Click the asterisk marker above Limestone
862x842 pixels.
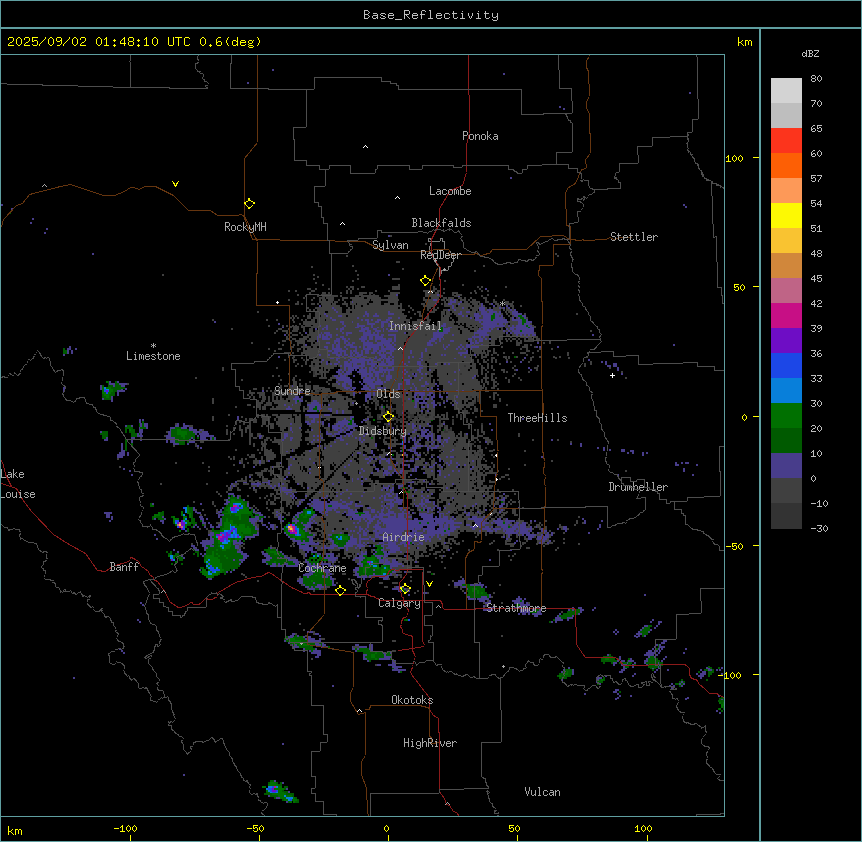(153, 346)
